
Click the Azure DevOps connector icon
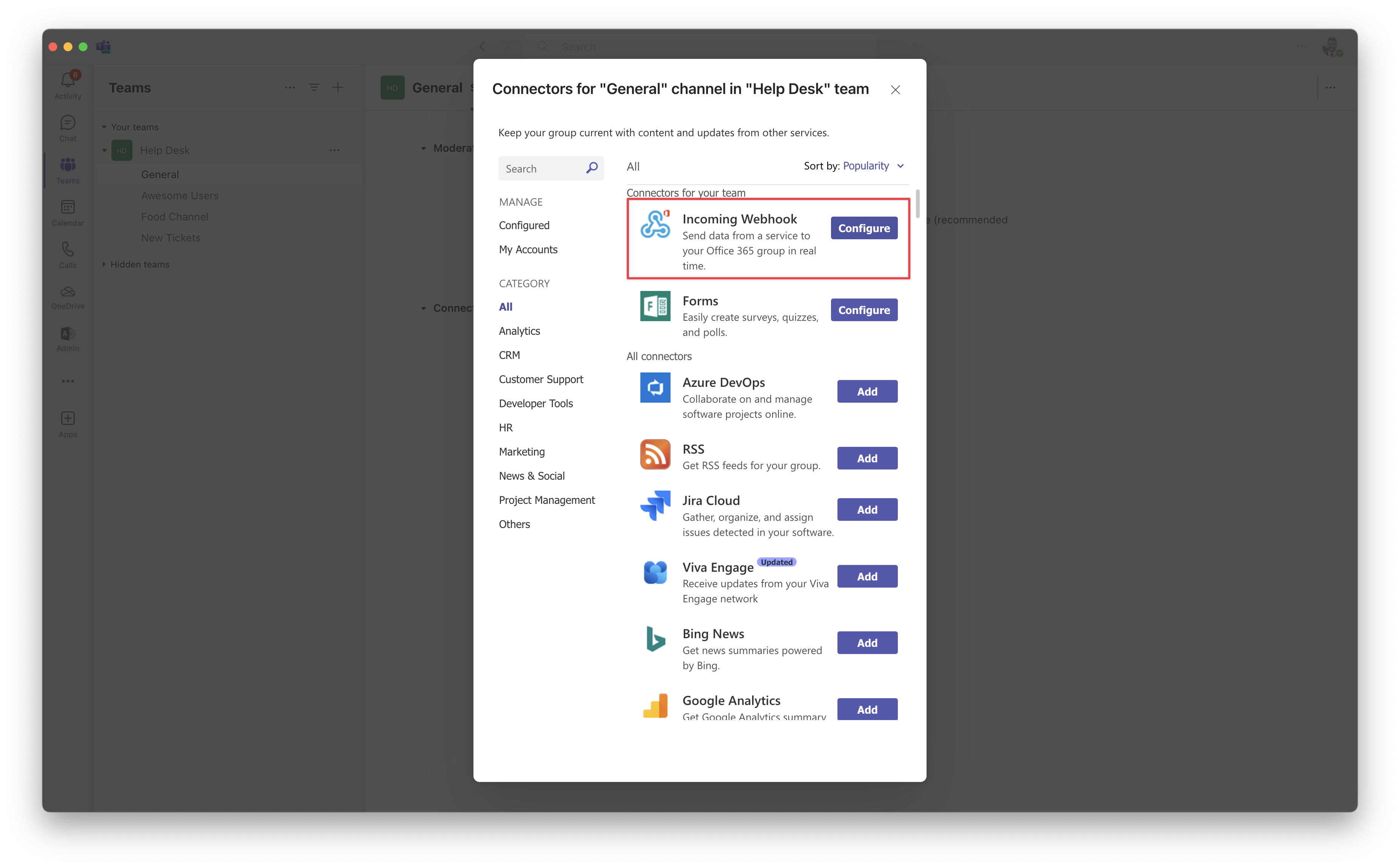click(x=655, y=388)
